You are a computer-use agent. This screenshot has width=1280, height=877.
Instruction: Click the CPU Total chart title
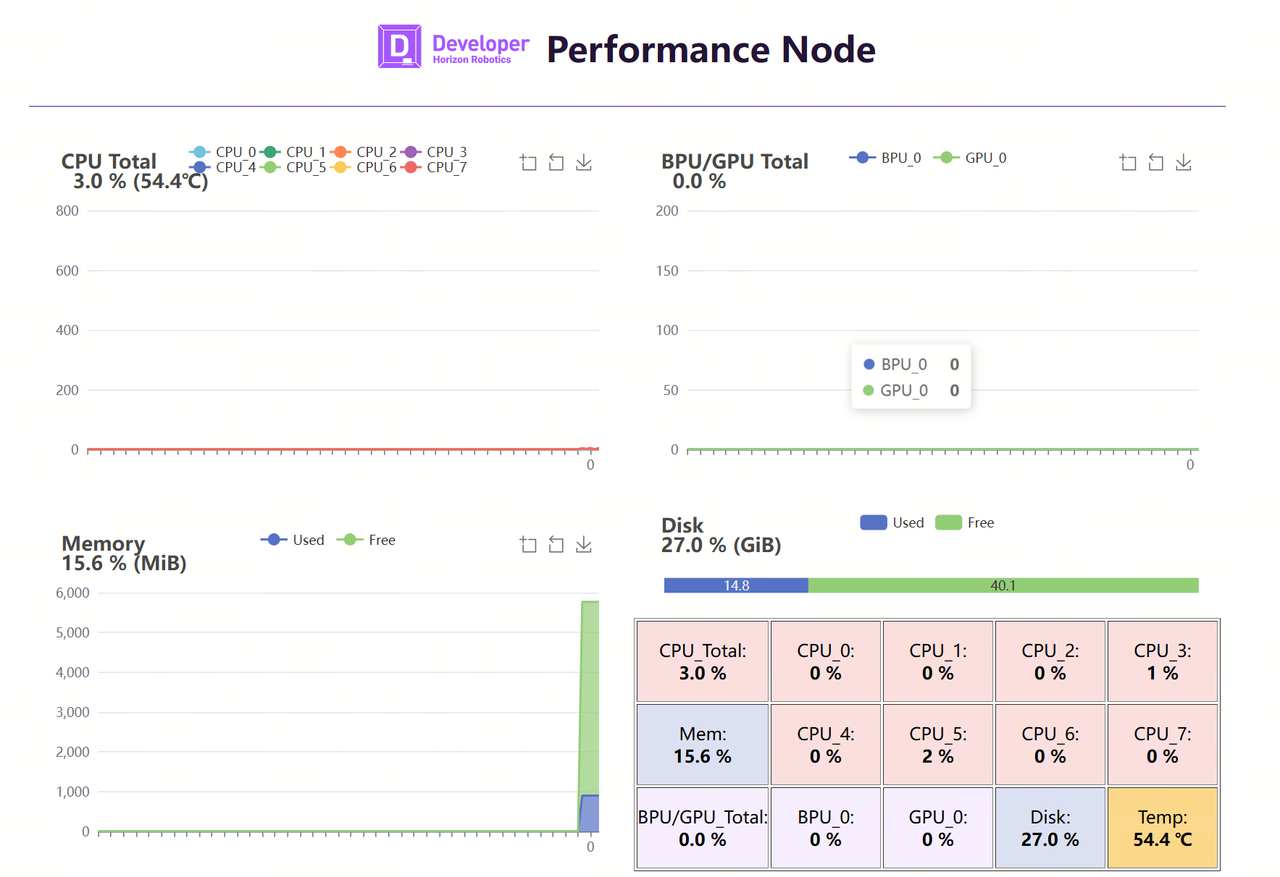tap(109, 161)
